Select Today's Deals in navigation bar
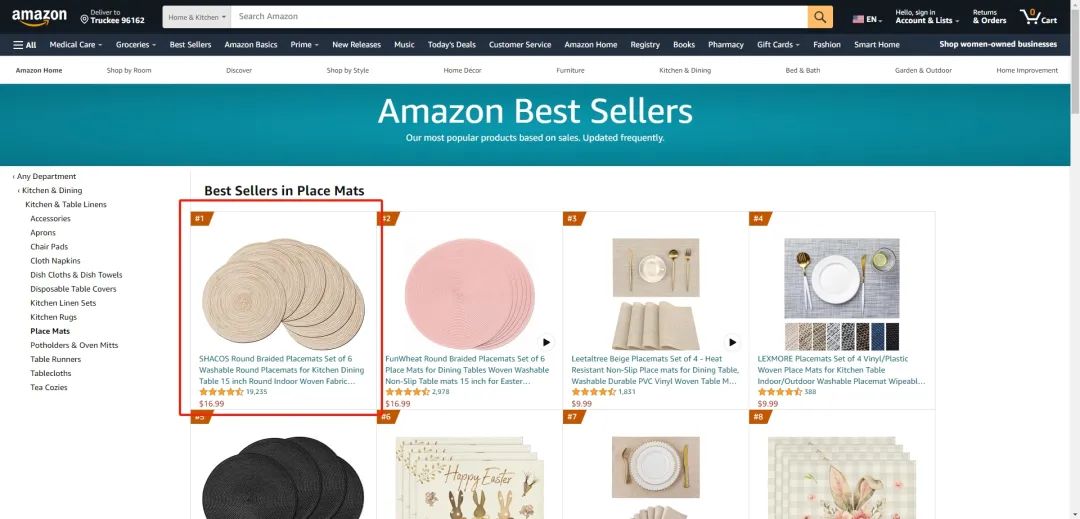The width and height of the screenshot is (1080, 519). pyautogui.click(x=451, y=45)
